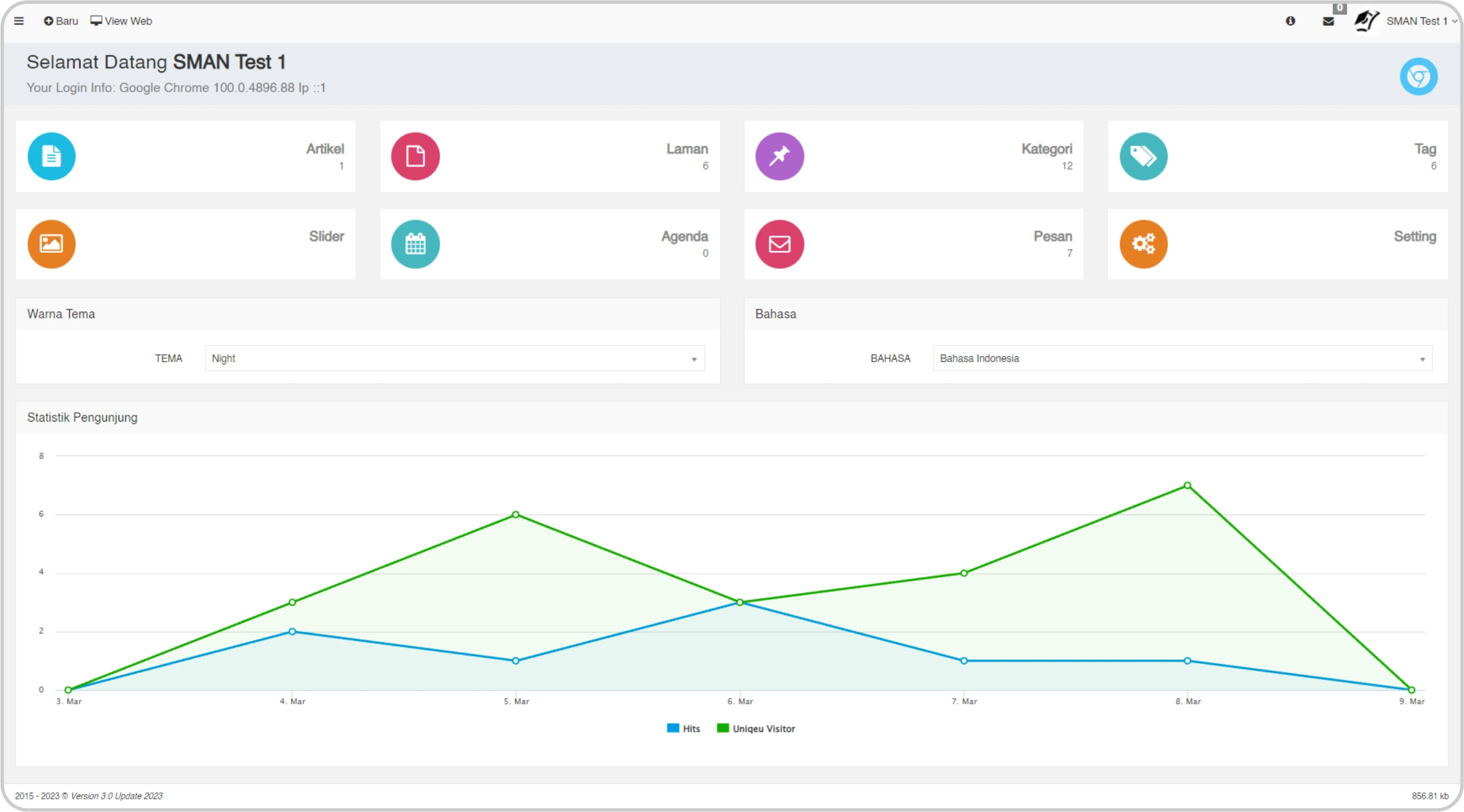Open the mail notifications envelope icon

pyautogui.click(x=1328, y=21)
